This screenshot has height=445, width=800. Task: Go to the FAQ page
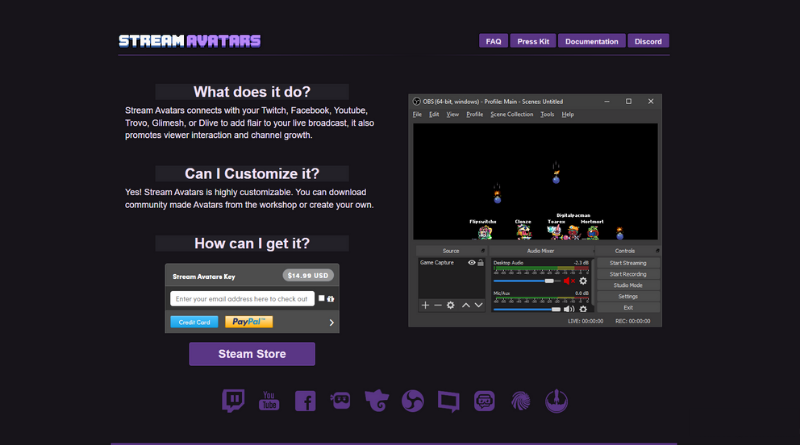[x=493, y=41]
